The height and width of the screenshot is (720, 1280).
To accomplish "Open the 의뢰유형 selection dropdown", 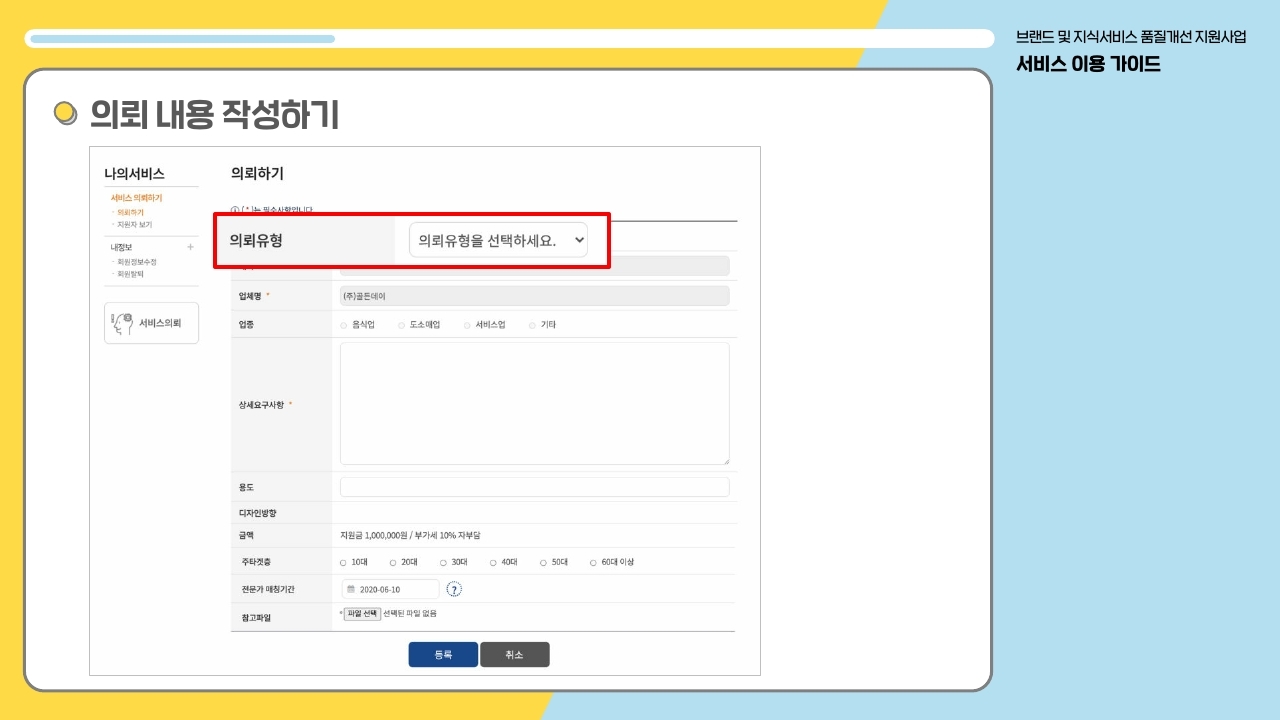I will 498,240.
